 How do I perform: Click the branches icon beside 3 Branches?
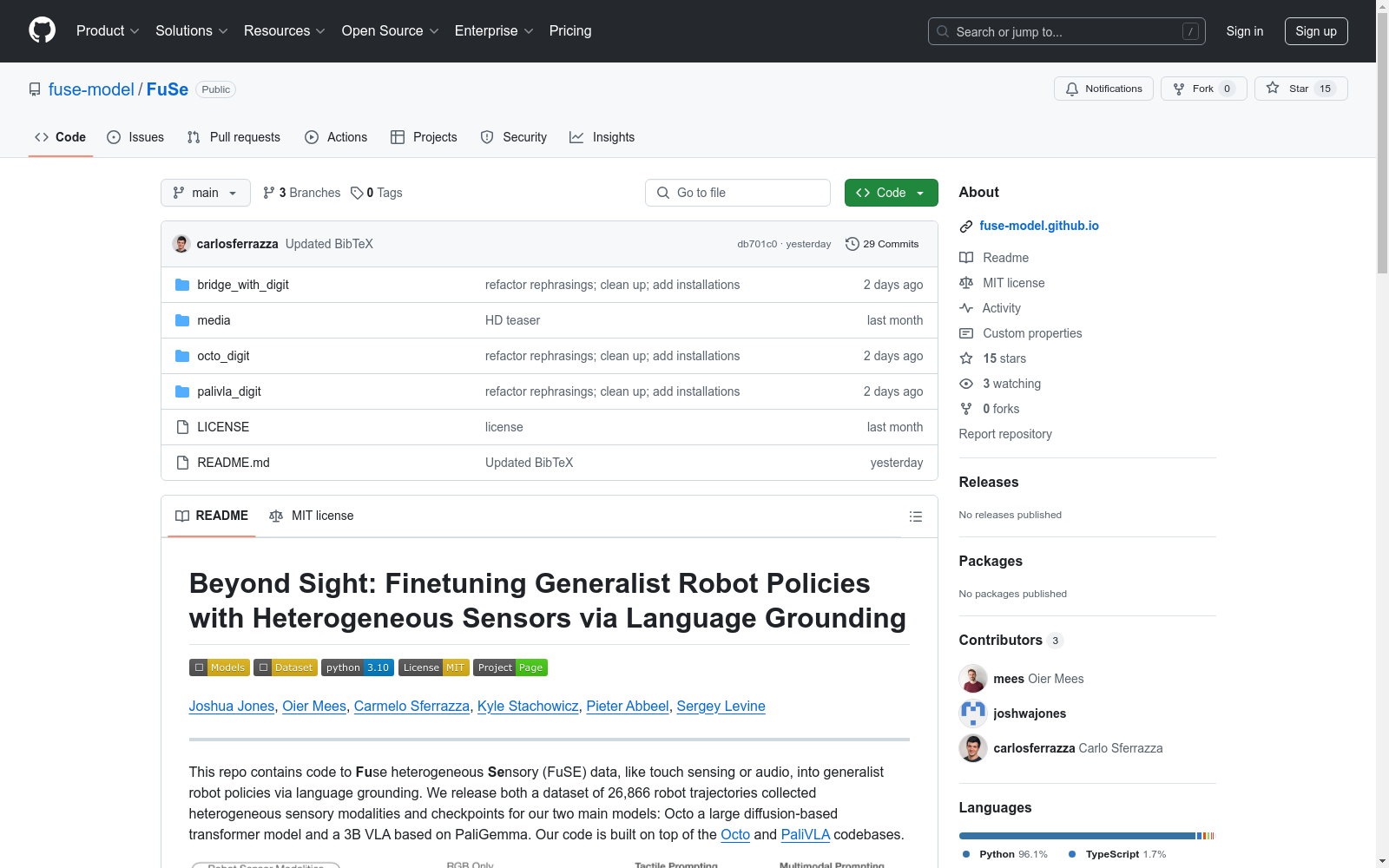(269, 193)
